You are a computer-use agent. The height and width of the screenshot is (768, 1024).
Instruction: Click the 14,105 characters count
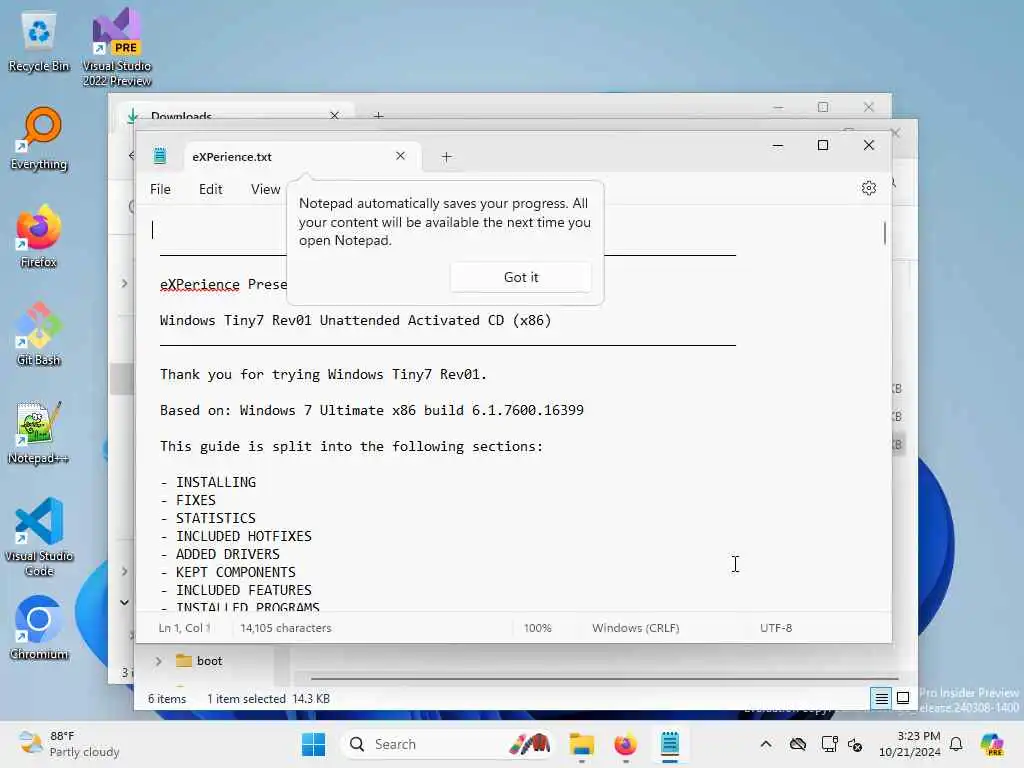(x=285, y=628)
